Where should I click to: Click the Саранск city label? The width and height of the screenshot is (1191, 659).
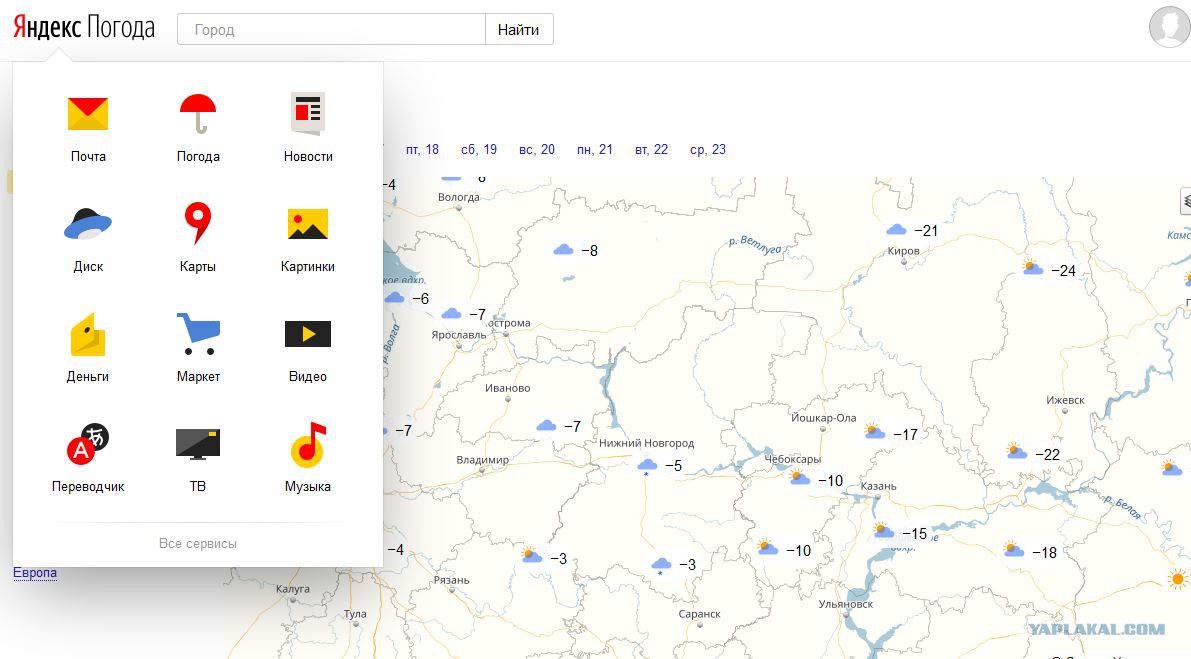tap(700, 614)
